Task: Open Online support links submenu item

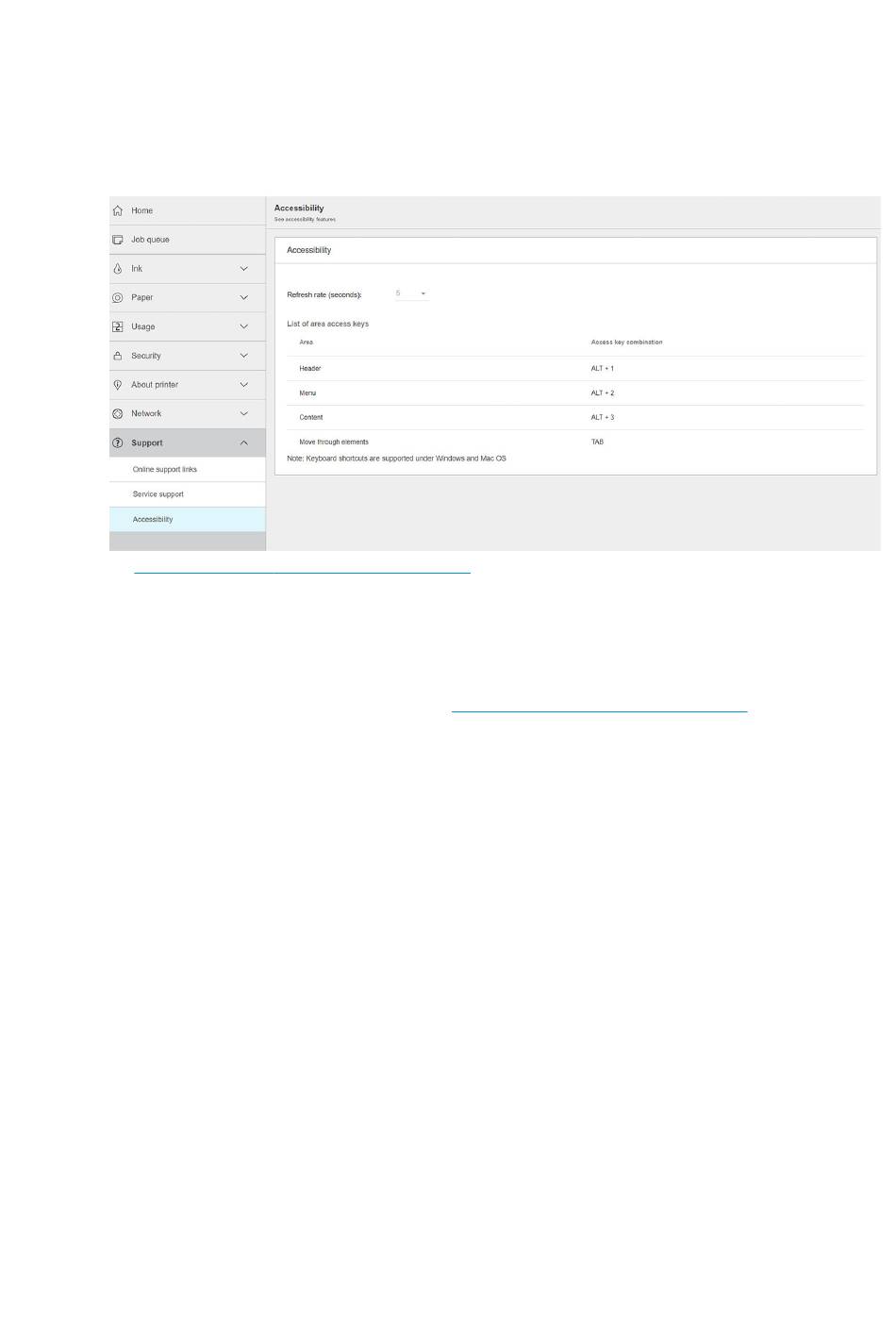Action: 187,470
